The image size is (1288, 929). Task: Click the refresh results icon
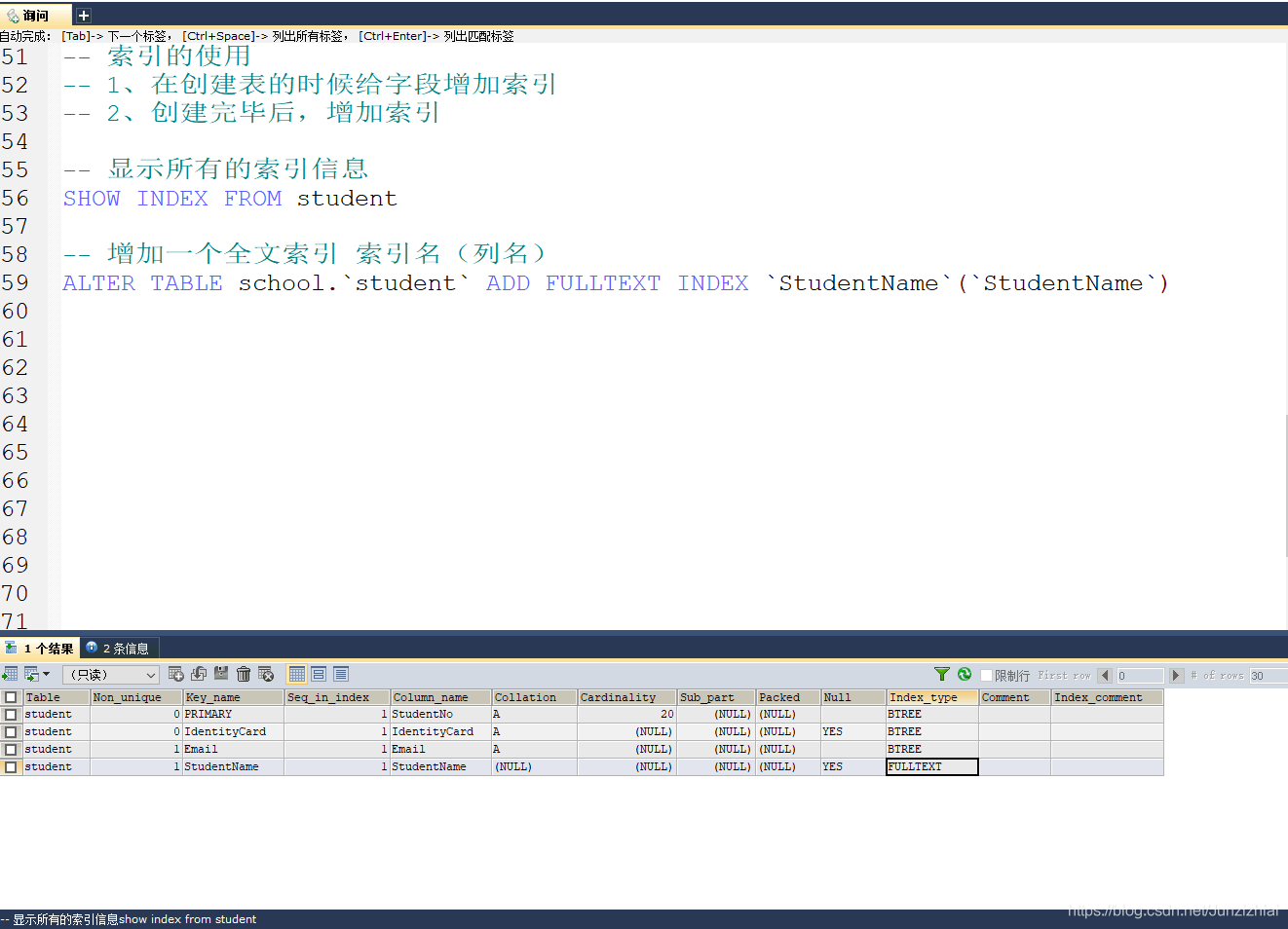966,674
